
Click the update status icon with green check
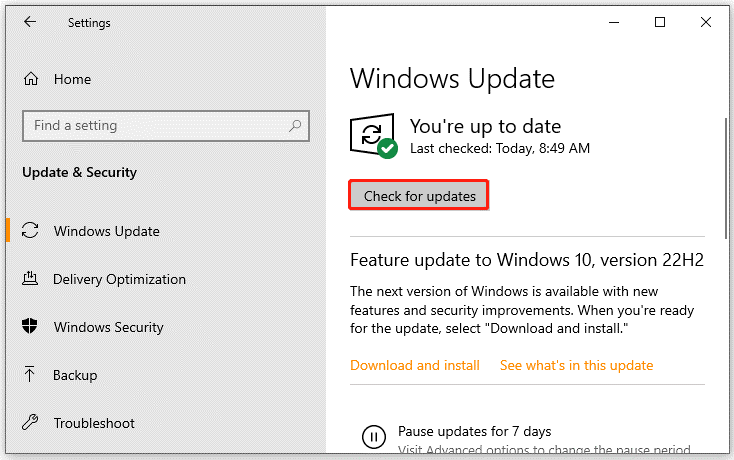pos(374,136)
